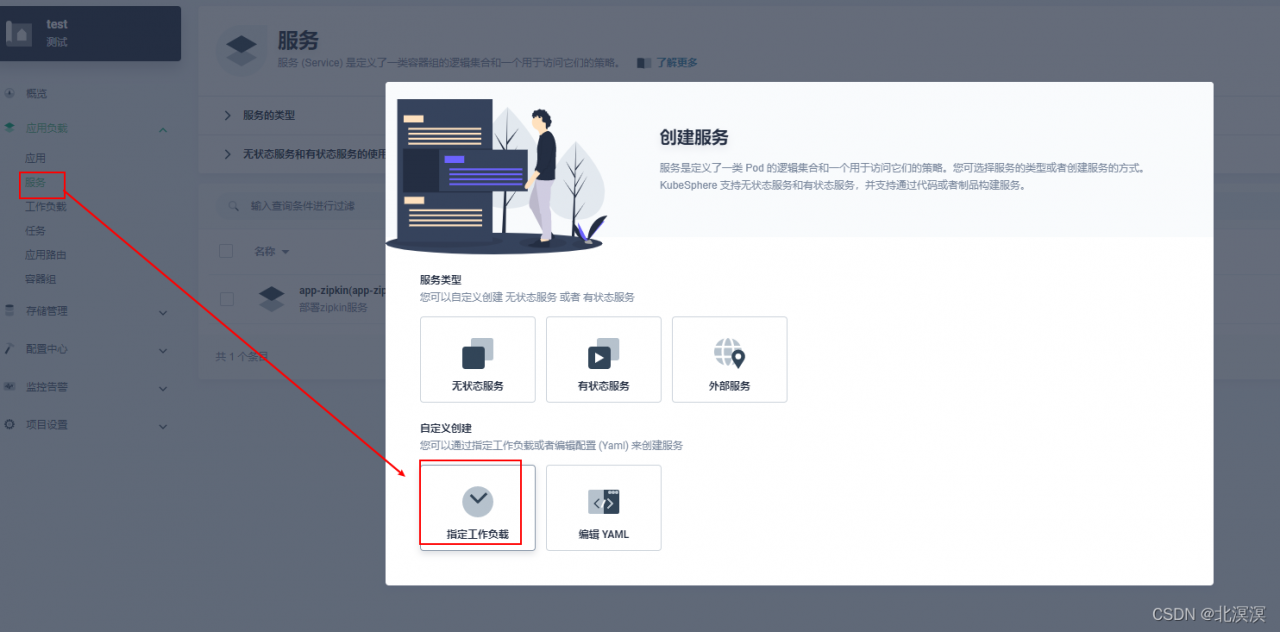Select the 无状态服务 stateless service card
The width and height of the screenshot is (1280, 632).
(478, 360)
